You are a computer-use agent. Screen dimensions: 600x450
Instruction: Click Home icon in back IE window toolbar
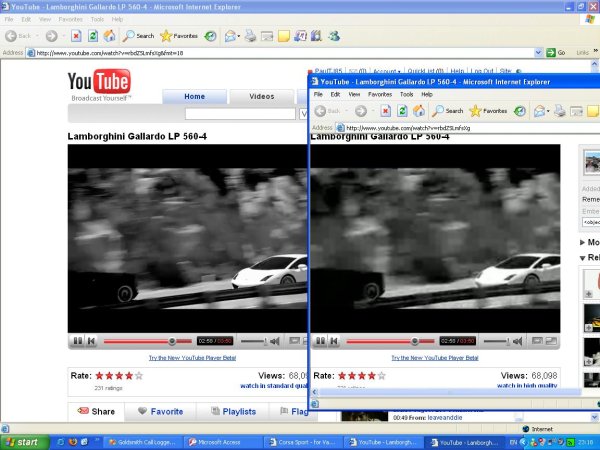[109, 36]
